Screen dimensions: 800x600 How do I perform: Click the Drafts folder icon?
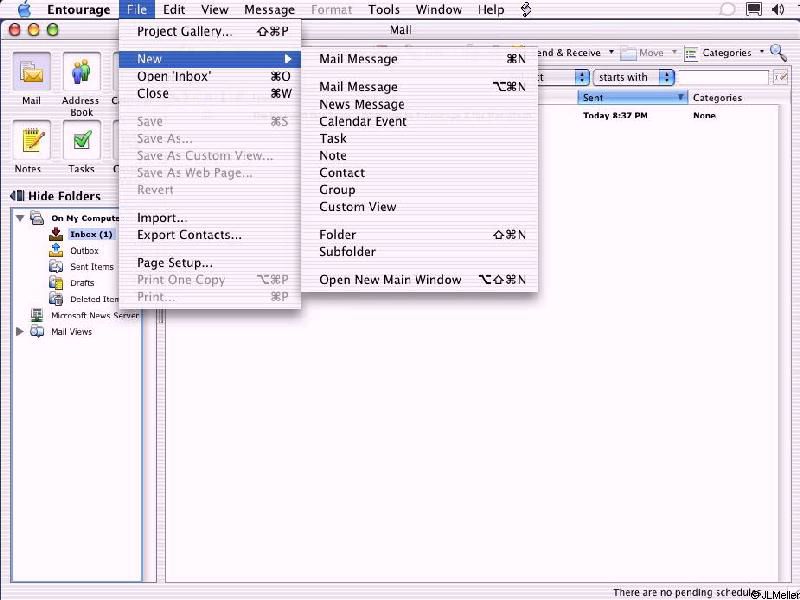(56, 282)
